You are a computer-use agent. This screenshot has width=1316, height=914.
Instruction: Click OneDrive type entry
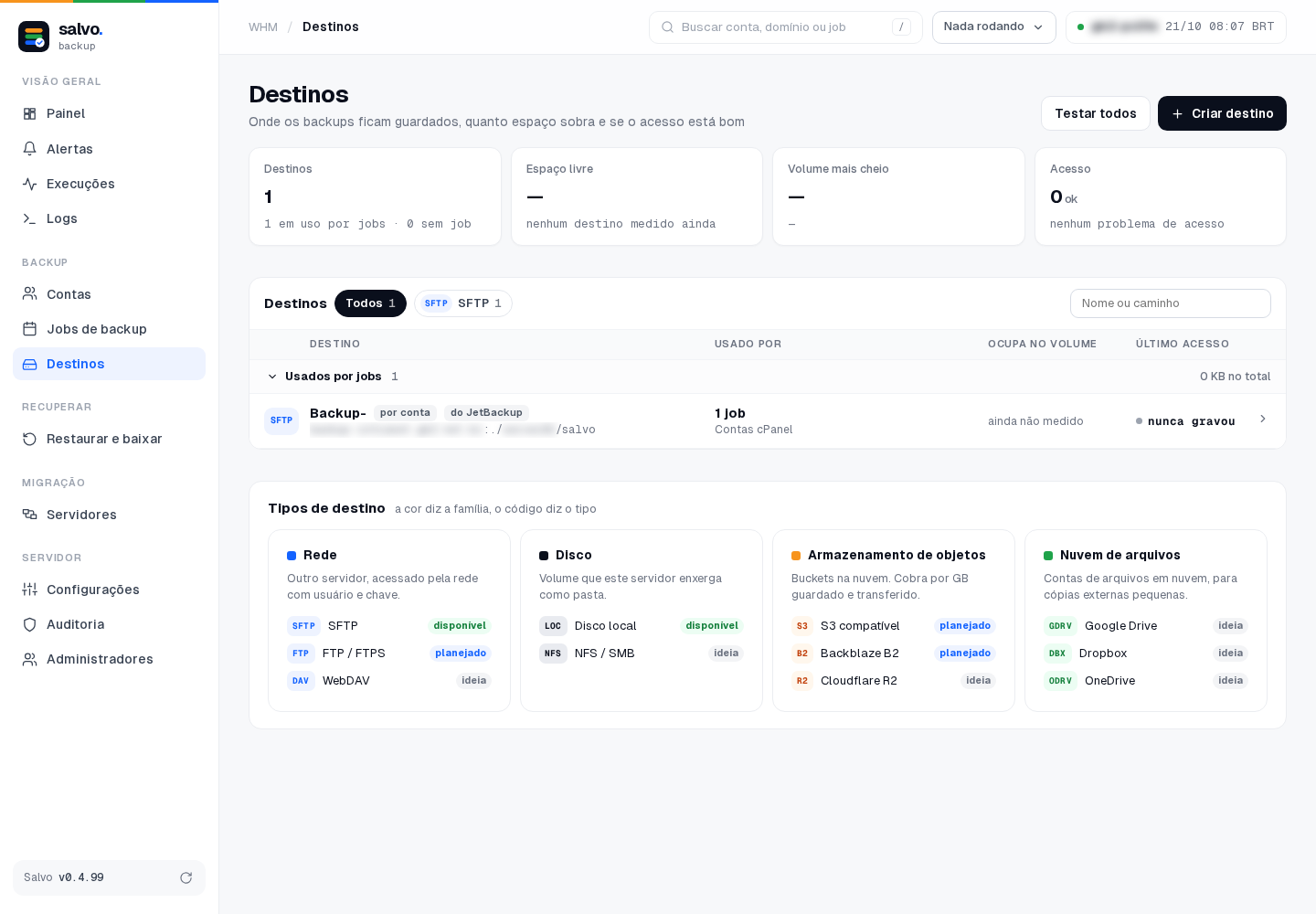tap(1146, 681)
